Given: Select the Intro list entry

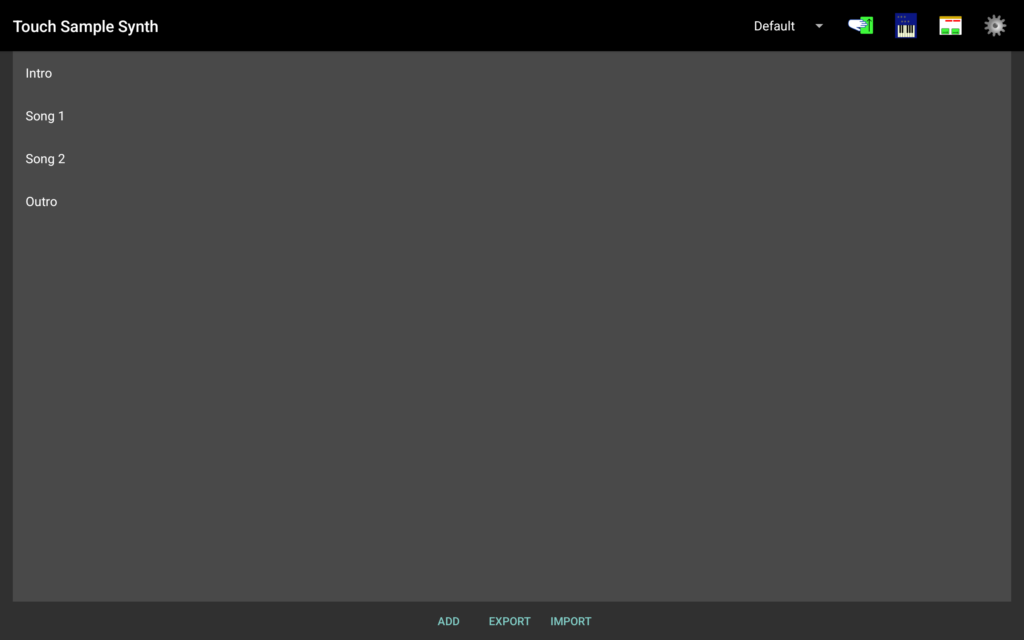Looking at the screenshot, I should pos(39,73).
